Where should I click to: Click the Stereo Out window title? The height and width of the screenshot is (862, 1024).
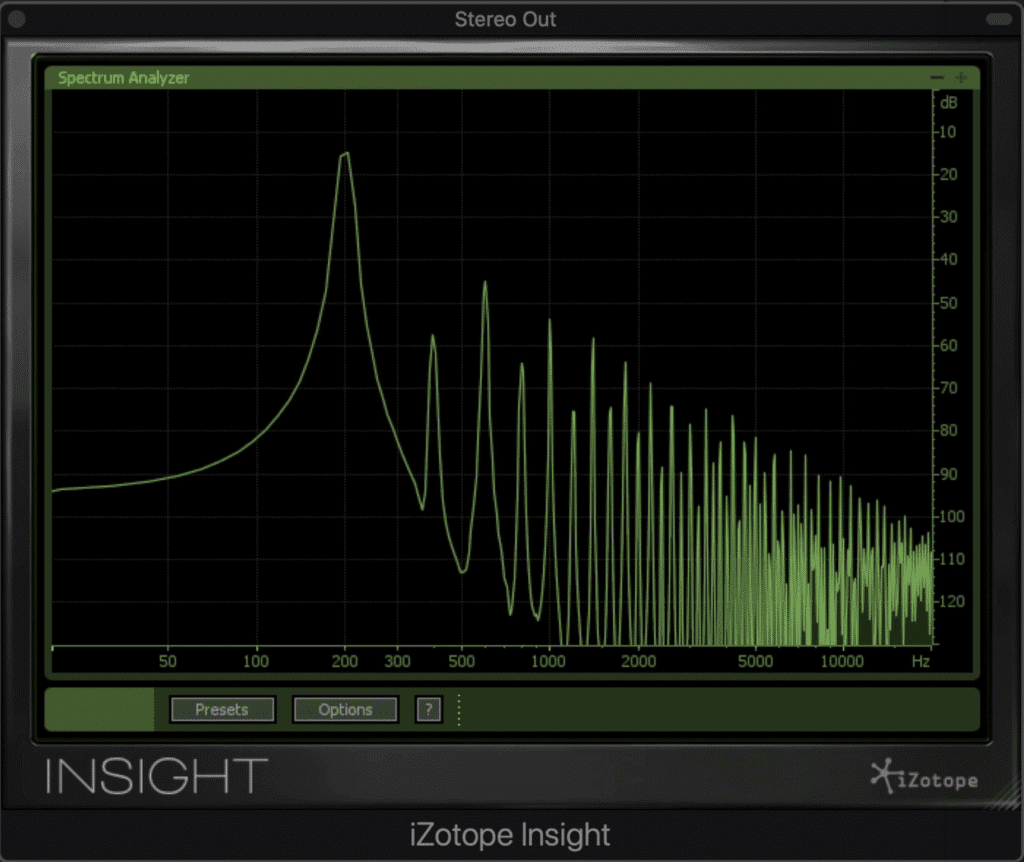pyautogui.click(x=505, y=20)
